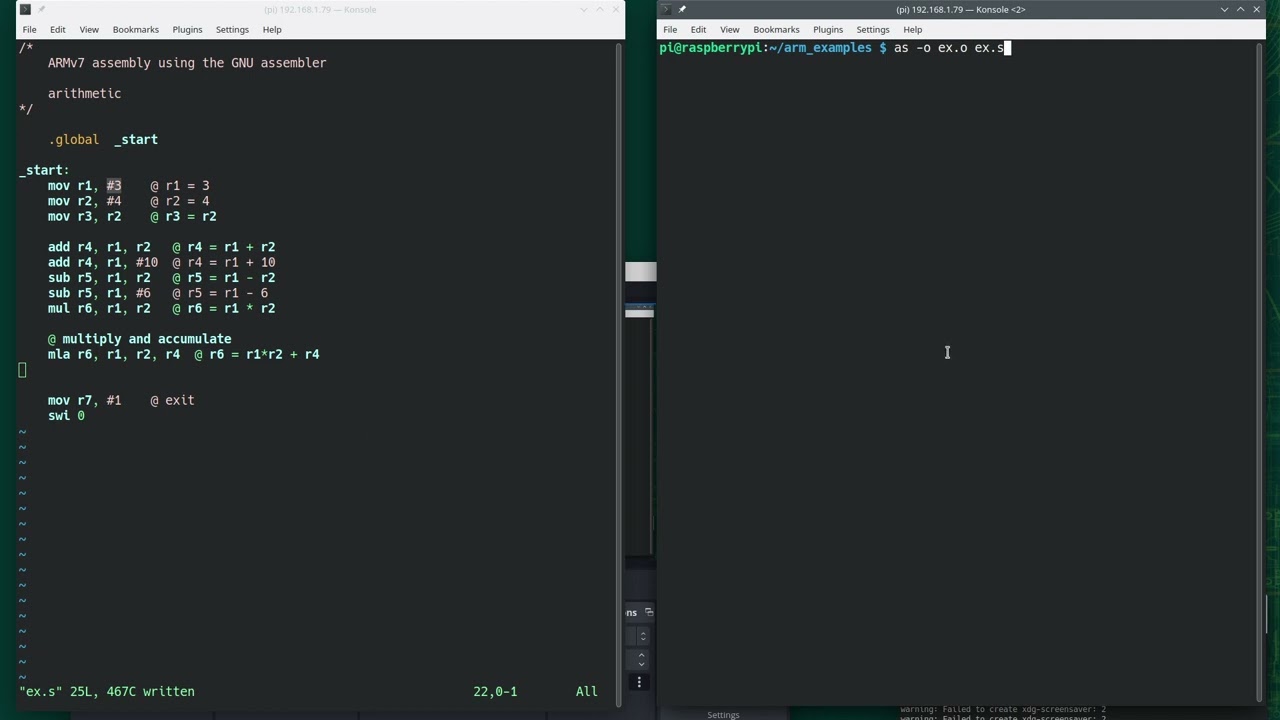The height and width of the screenshot is (720, 1280).
Task: Click the 'swi 0' instruction
Action: tap(66, 416)
